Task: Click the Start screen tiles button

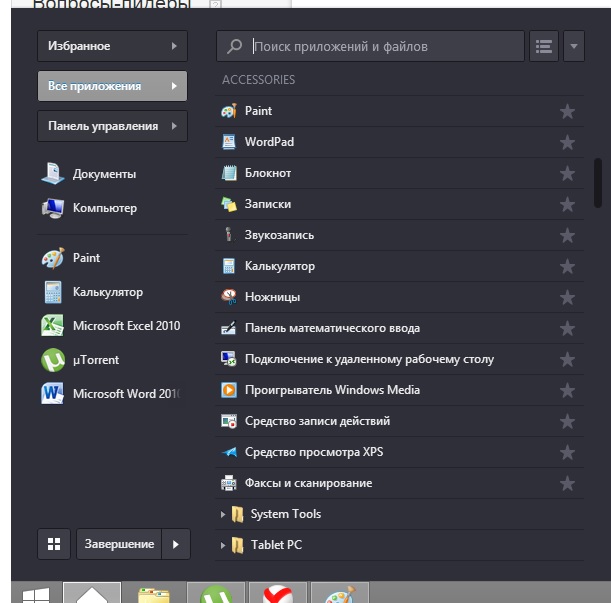Action: tap(54, 544)
